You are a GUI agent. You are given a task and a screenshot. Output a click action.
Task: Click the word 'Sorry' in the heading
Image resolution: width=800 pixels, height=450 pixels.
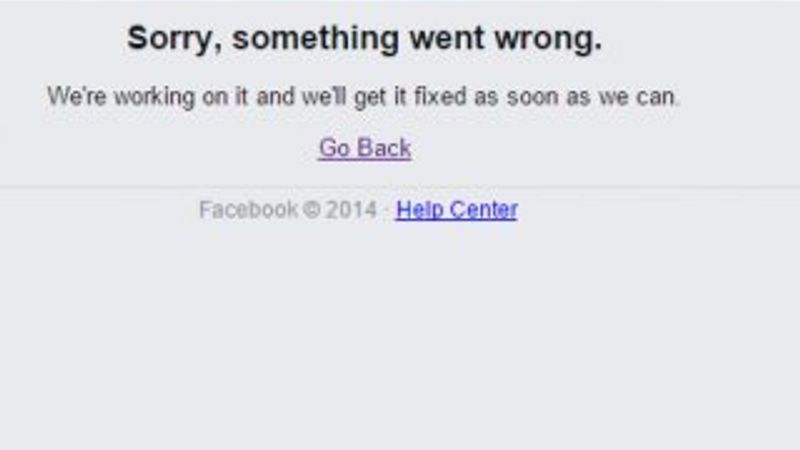(169, 39)
